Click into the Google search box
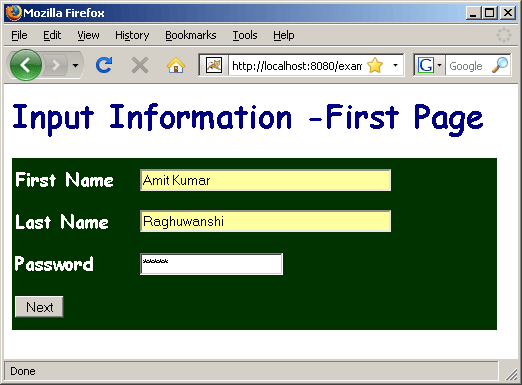This screenshot has width=522, height=385. [468, 66]
